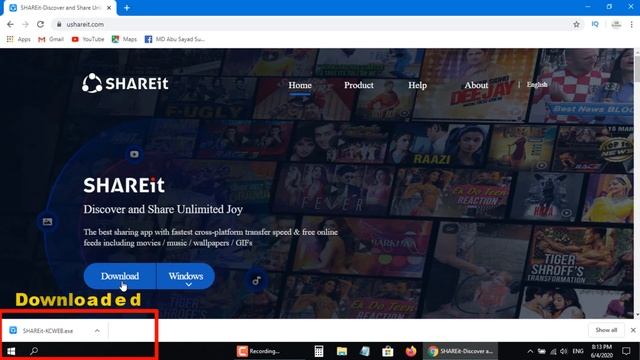Bookmark this page with the star icon
Screen dimensions: 640x360
coord(576,24)
